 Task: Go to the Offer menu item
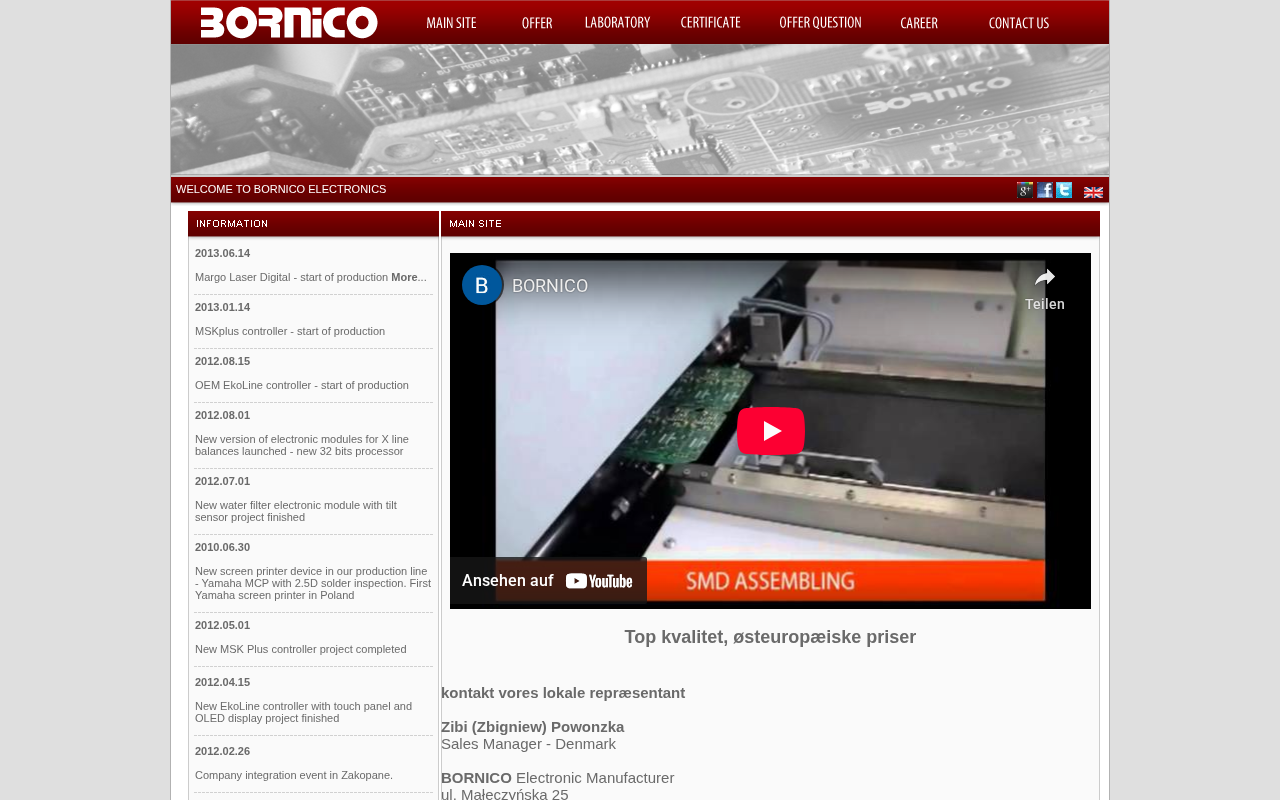(537, 23)
